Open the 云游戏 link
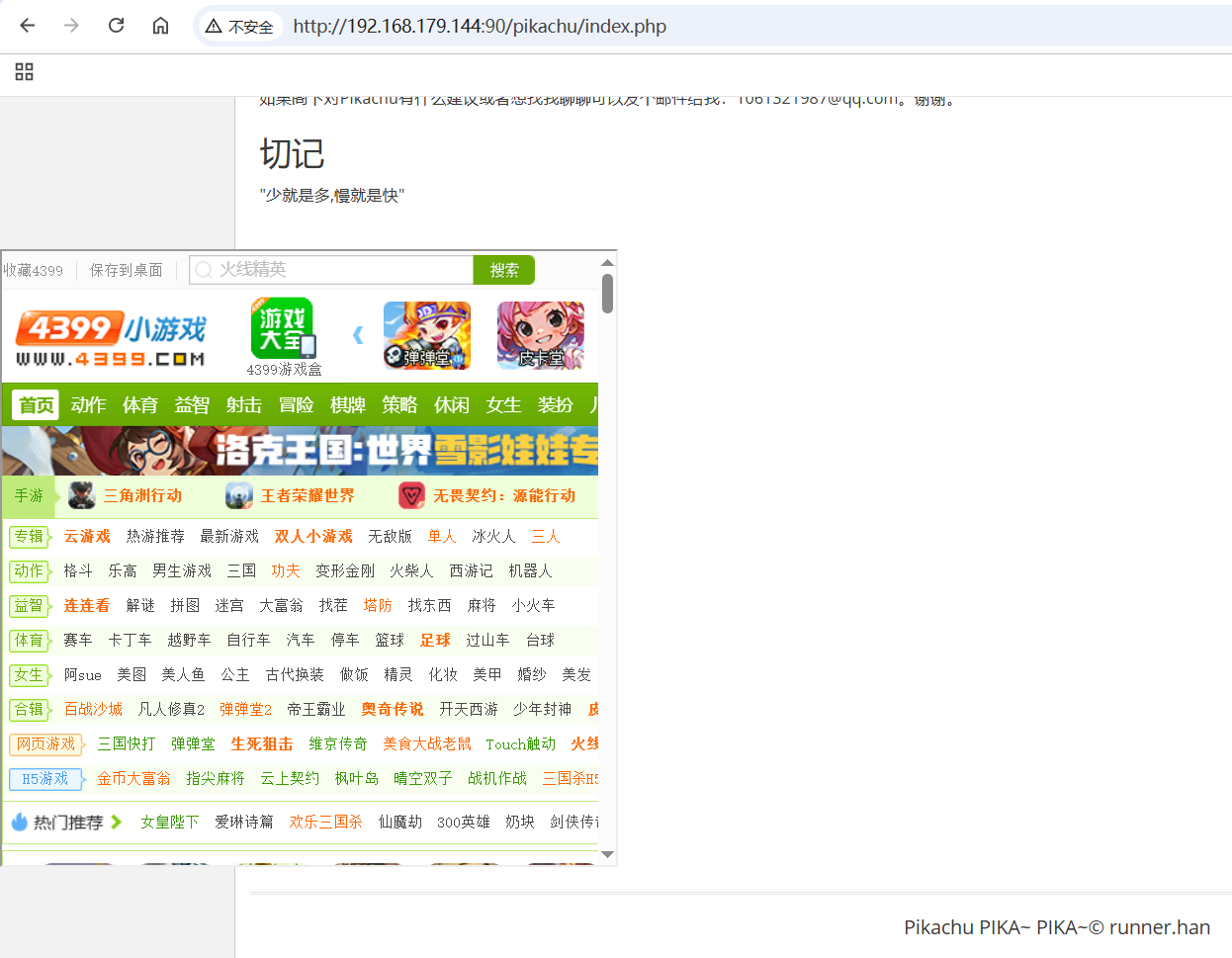Screen dimensions: 1232x958 pos(87,536)
